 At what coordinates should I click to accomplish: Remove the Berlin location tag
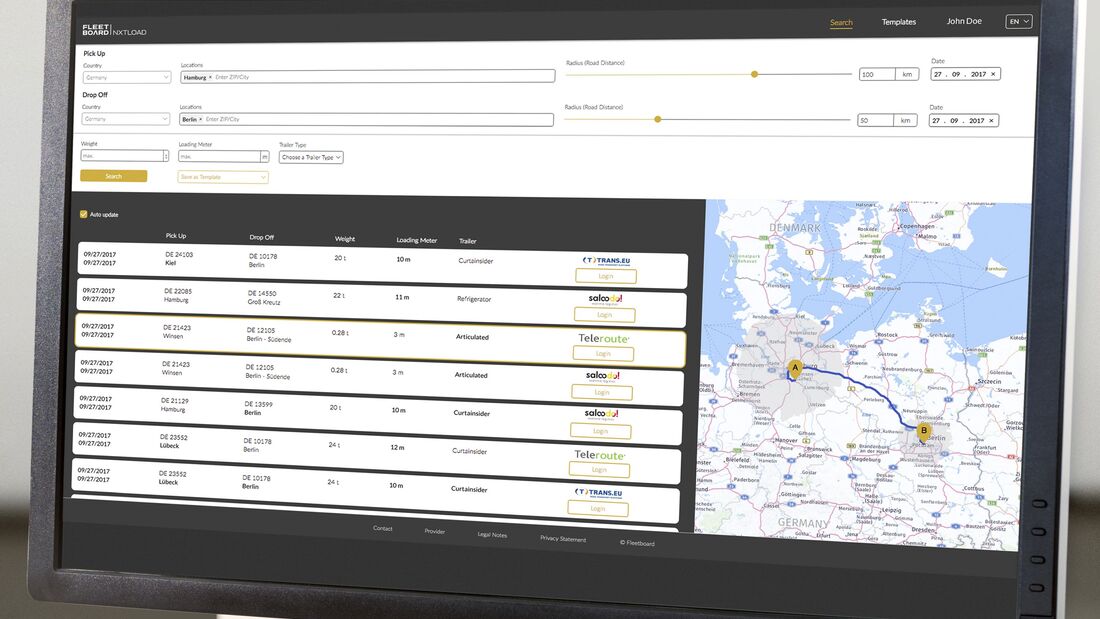[201, 119]
